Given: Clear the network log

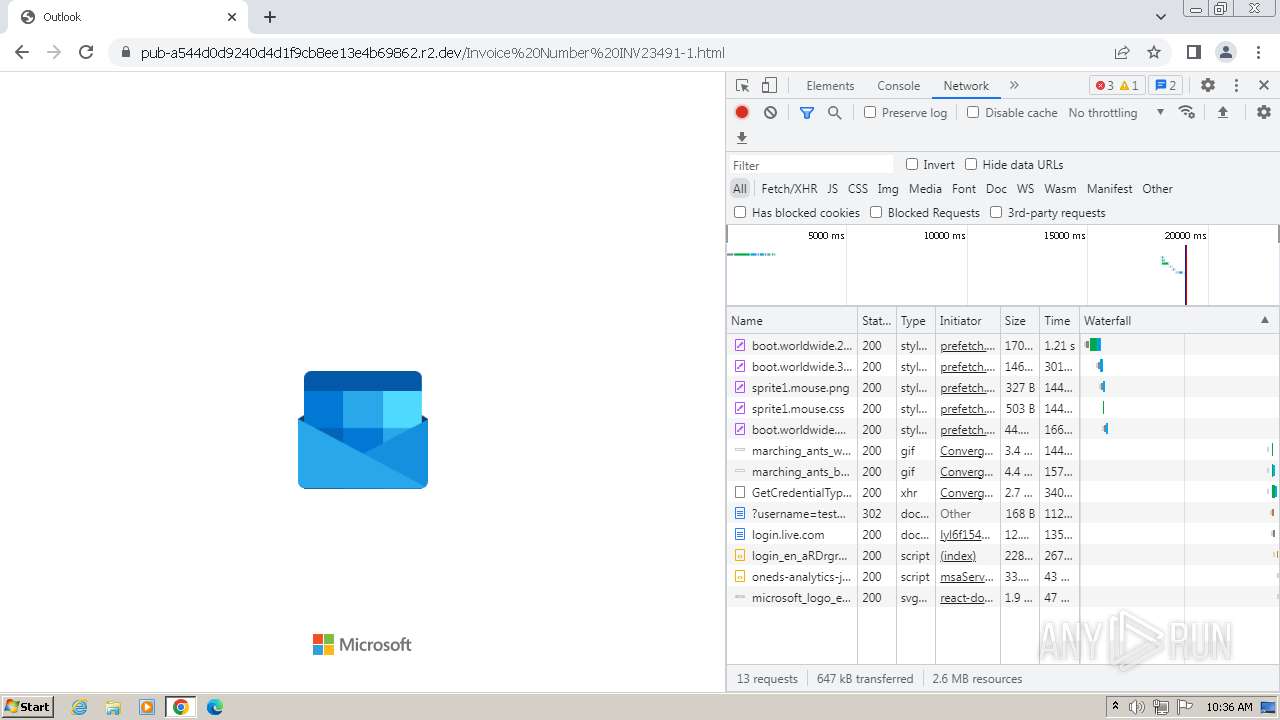Looking at the screenshot, I should (770, 113).
